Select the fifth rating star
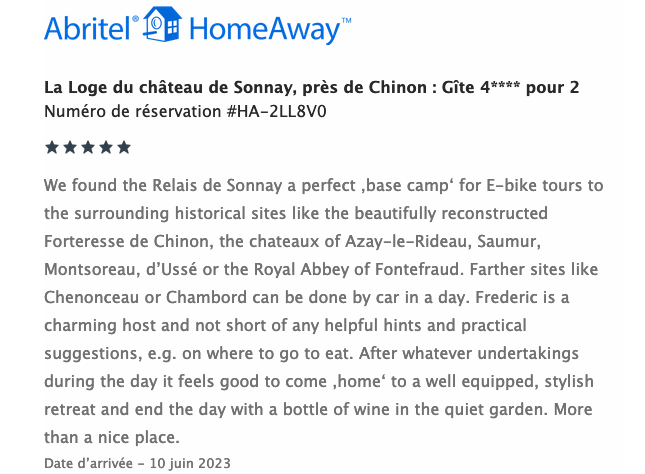Screen dimensions: 645x474 coord(124,147)
